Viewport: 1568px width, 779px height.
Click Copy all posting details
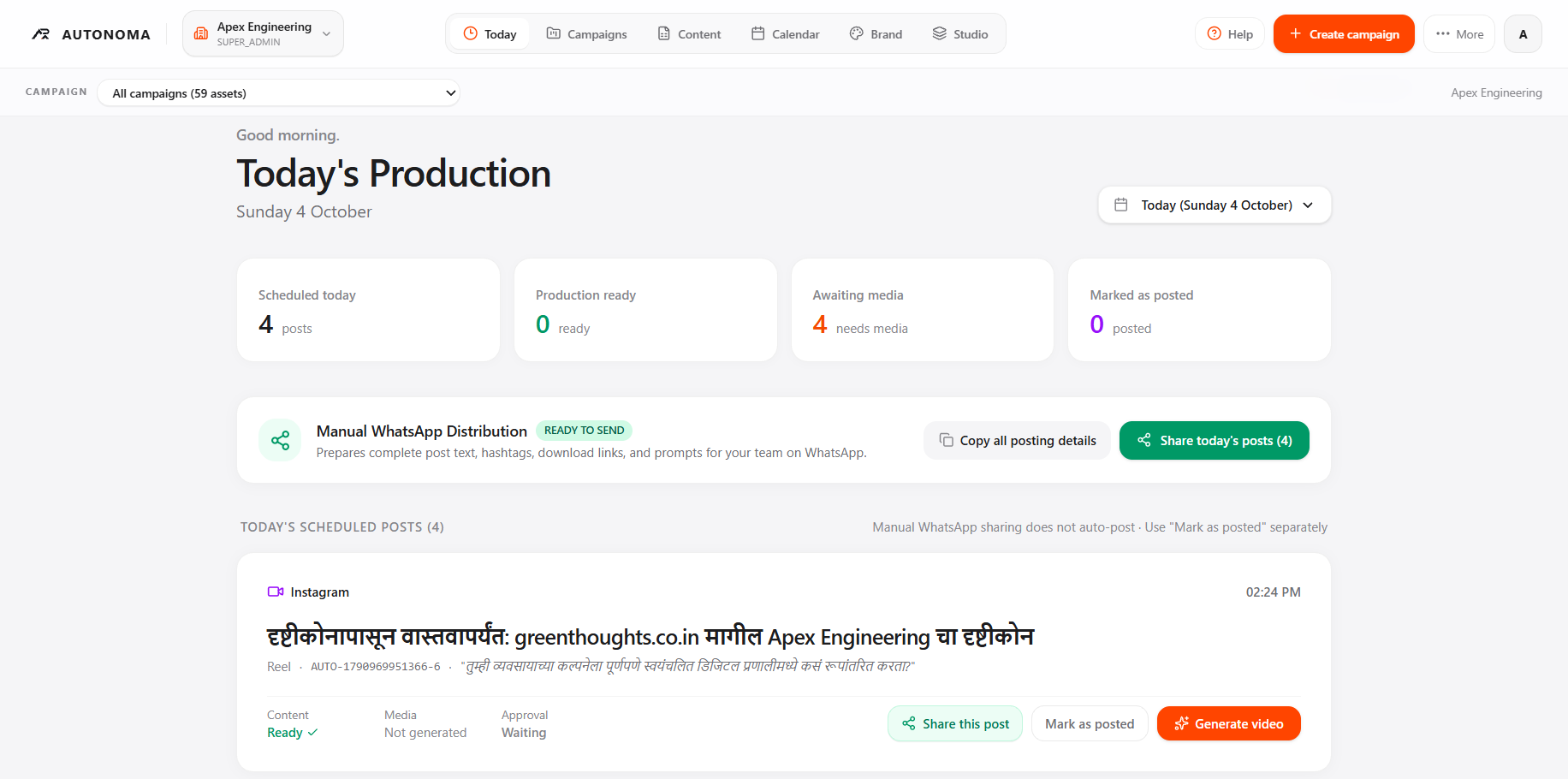pos(1017,440)
